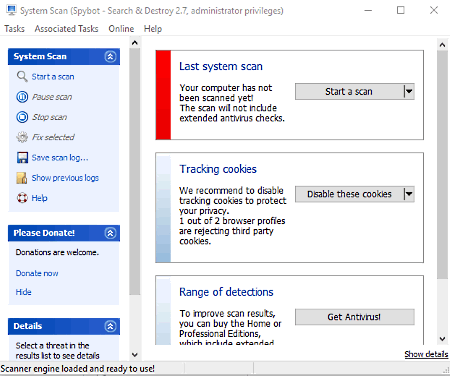Collapse the Details panel
450x376 pixels.
pos(110,326)
